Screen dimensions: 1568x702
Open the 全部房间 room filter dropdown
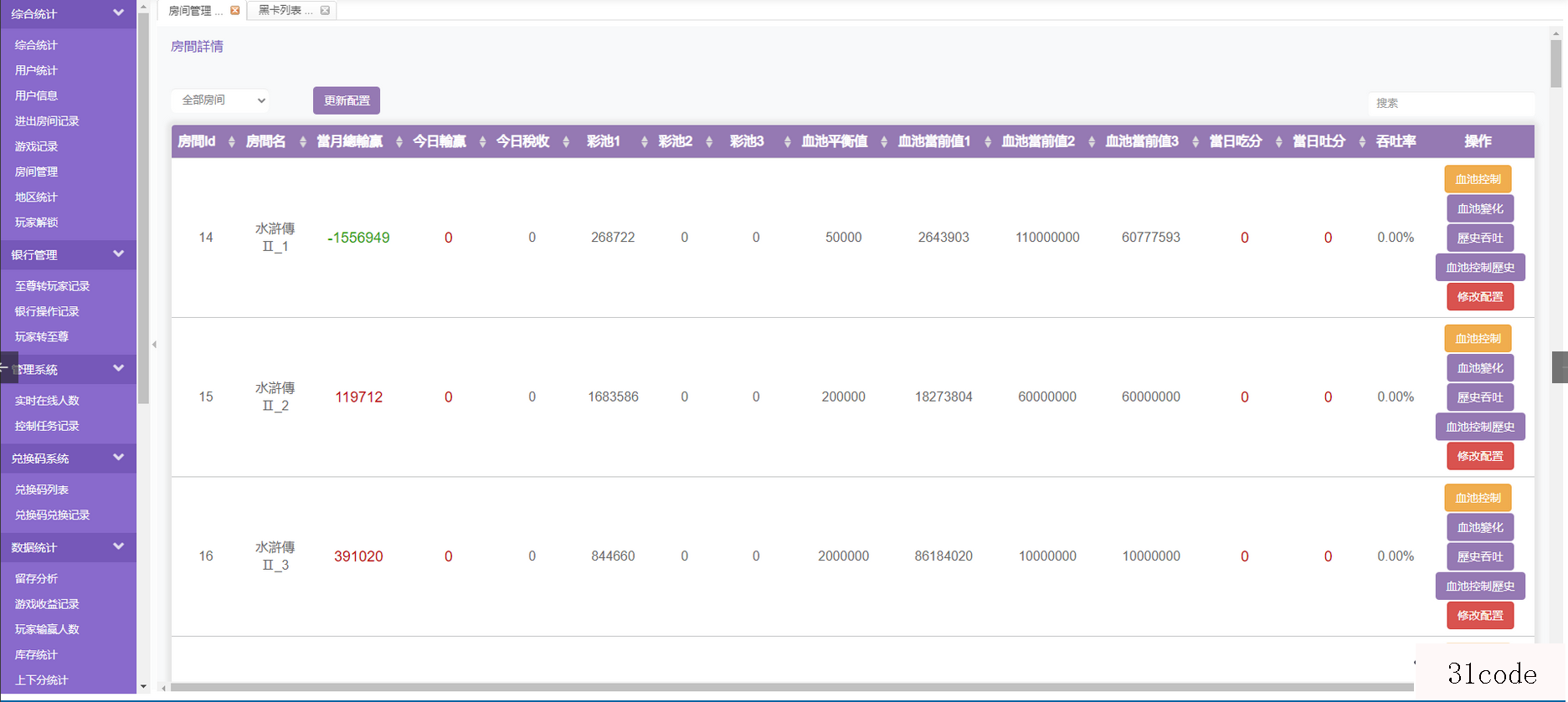coord(221,100)
